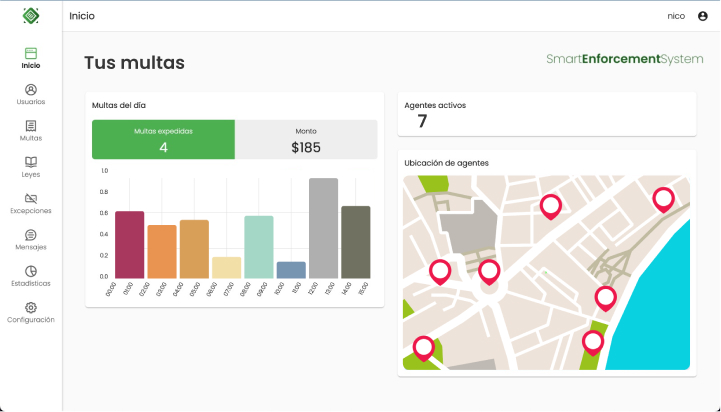Image resolution: width=721 pixels, height=412 pixels.
Task: Click the Usuarios sidebar label
Action: (31, 102)
